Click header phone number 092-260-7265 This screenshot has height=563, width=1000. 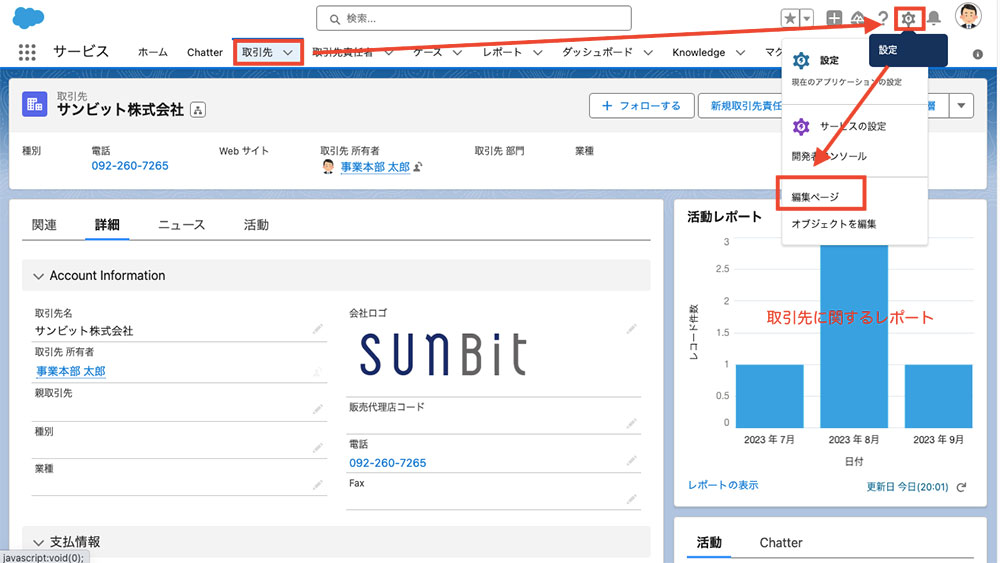point(129,166)
